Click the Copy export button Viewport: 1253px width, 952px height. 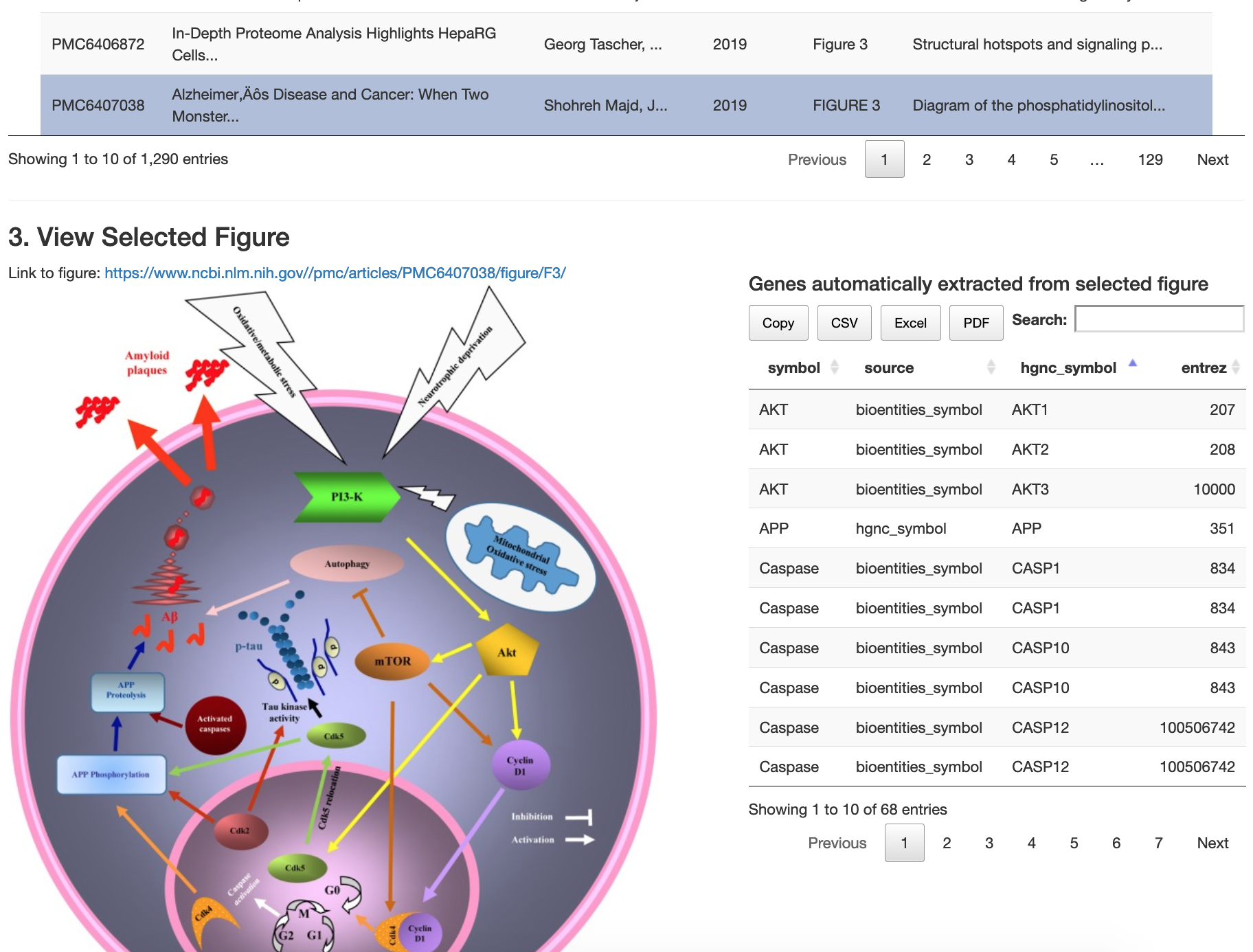pyautogui.click(x=778, y=323)
